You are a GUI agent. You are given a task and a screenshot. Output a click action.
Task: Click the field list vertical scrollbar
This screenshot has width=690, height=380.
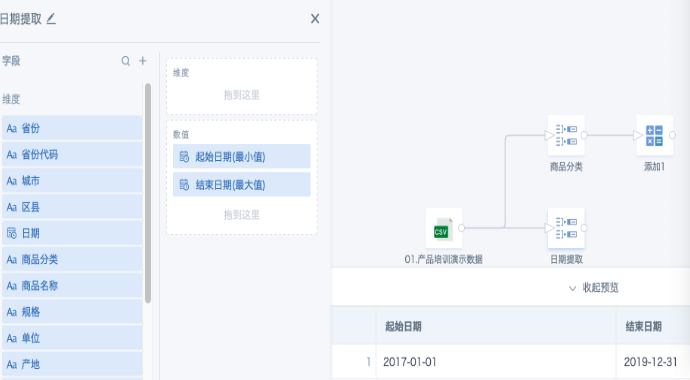148,193
